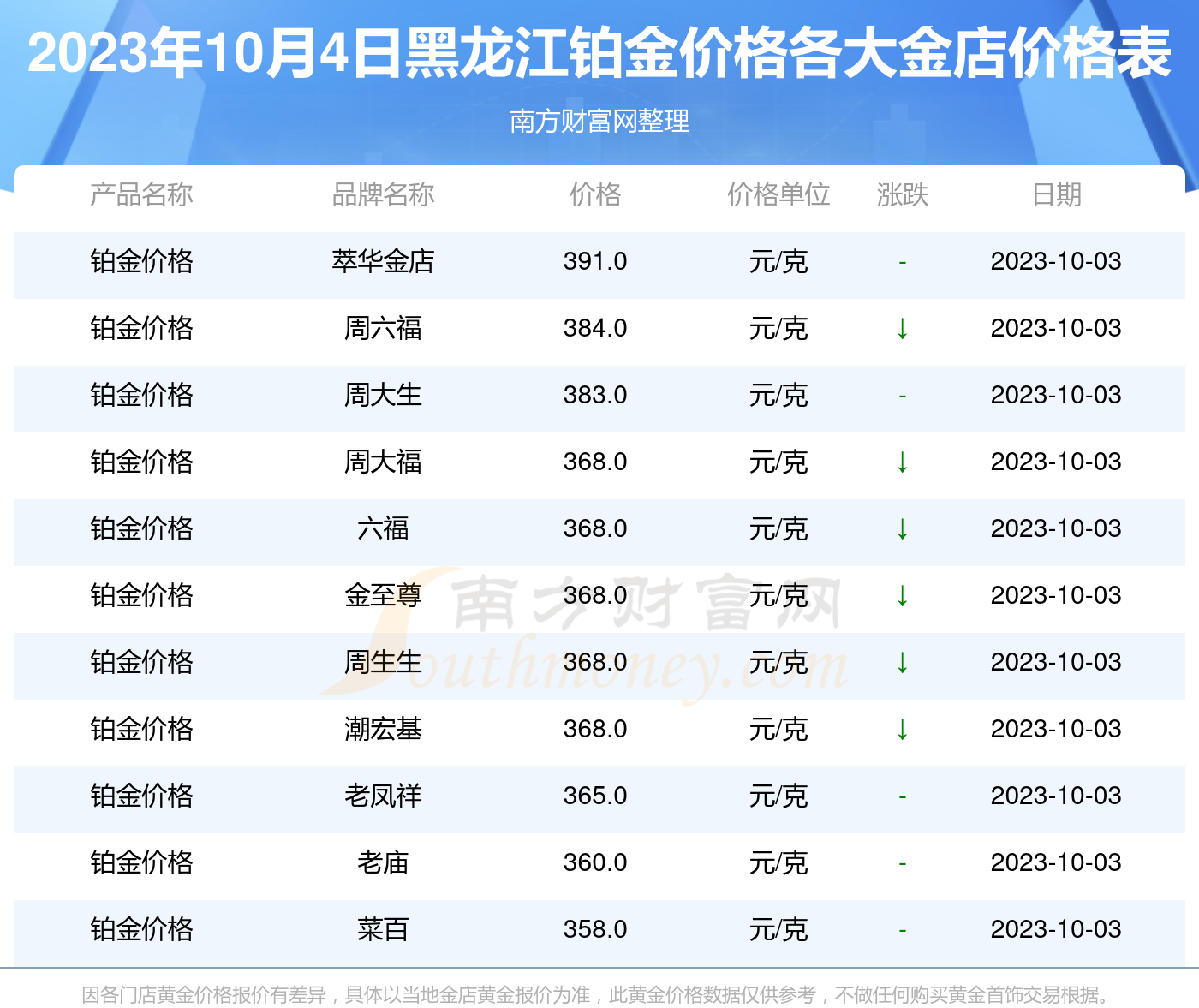Click the 产品名称 column header
This screenshot has width=1199, height=1008.
click(x=141, y=194)
